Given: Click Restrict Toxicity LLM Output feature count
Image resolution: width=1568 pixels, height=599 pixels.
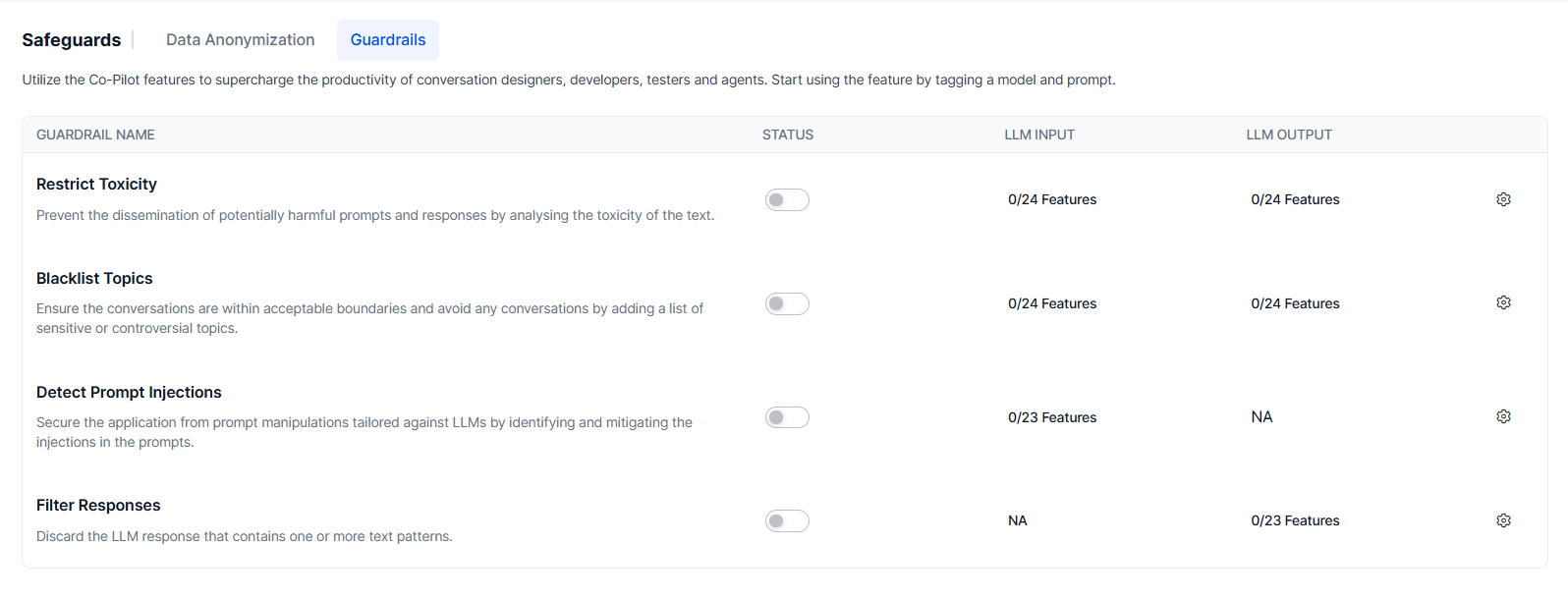Looking at the screenshot, I should (x=1295, y=199).
